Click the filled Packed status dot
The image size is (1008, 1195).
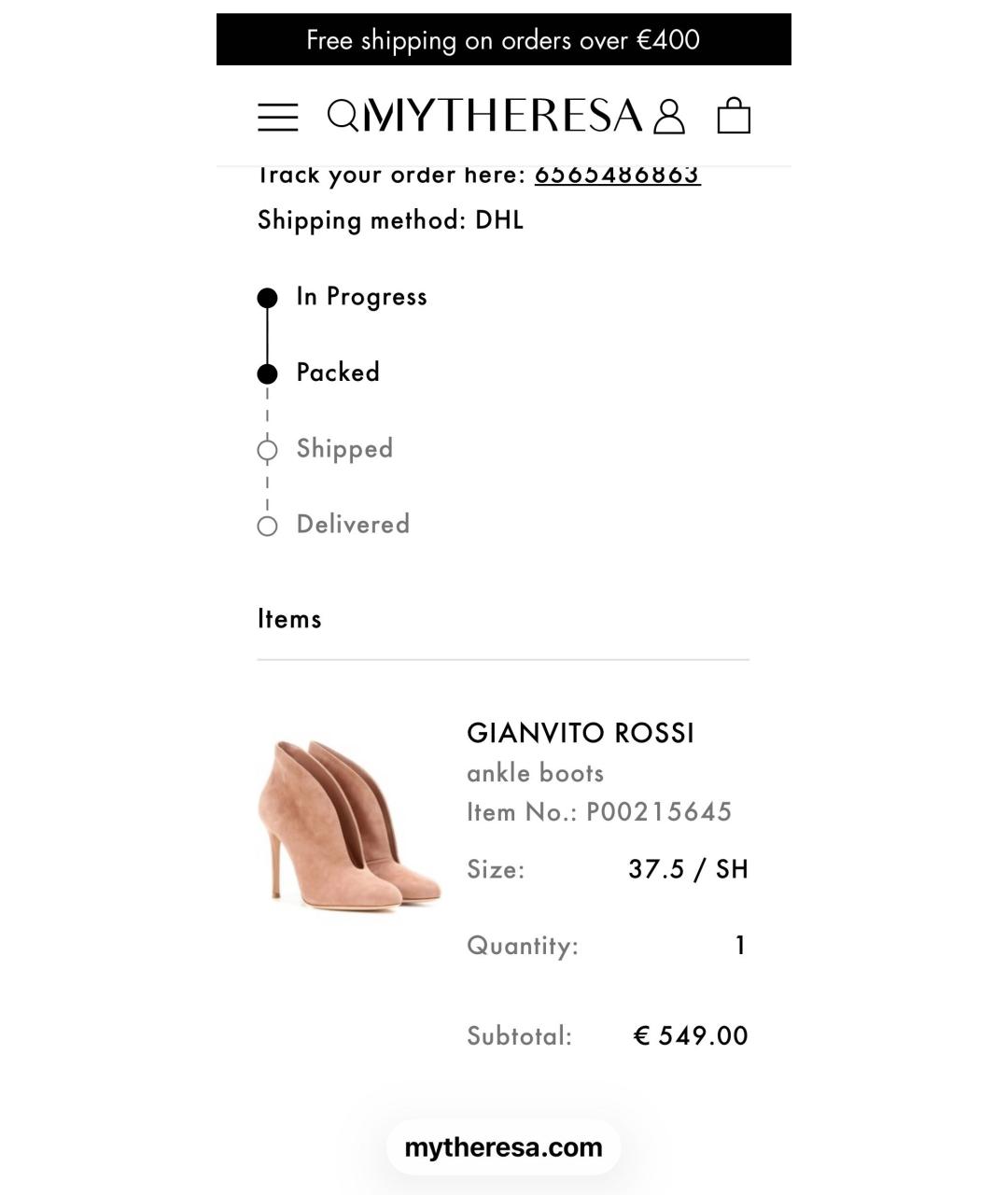[269, 373]
